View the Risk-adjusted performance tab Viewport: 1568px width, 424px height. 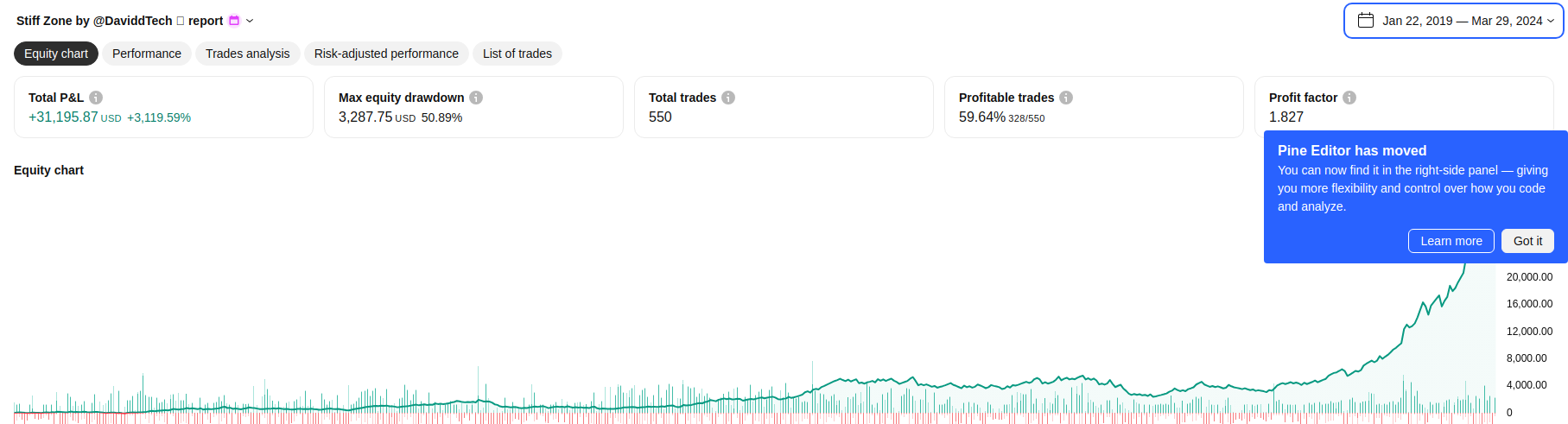(386, 54)
